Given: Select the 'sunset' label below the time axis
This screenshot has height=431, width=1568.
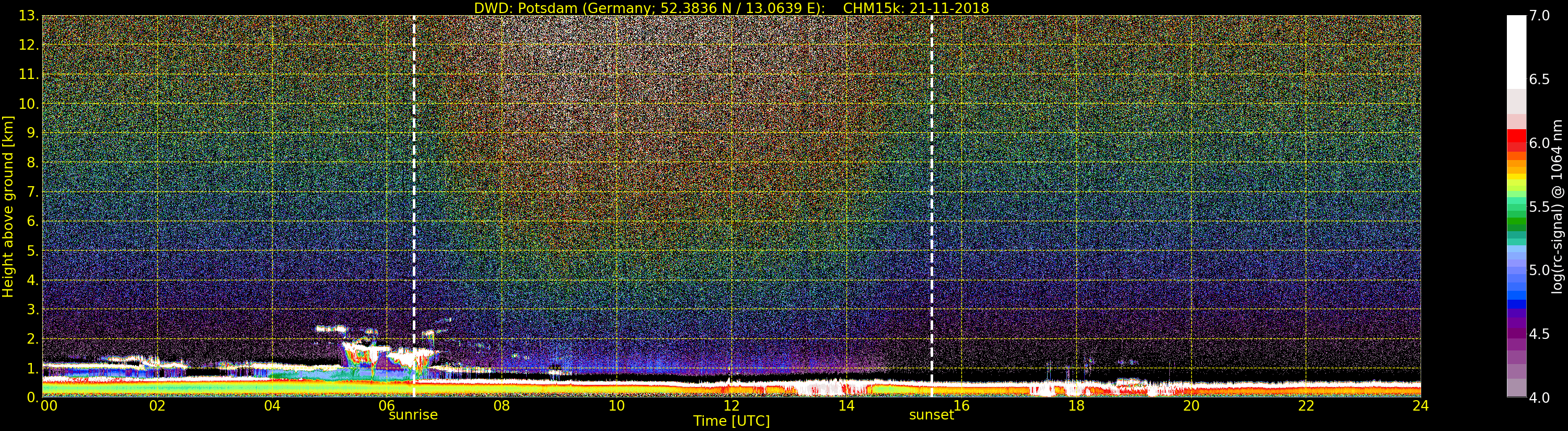Looking at the screenshot, I should tap(931, 415).
